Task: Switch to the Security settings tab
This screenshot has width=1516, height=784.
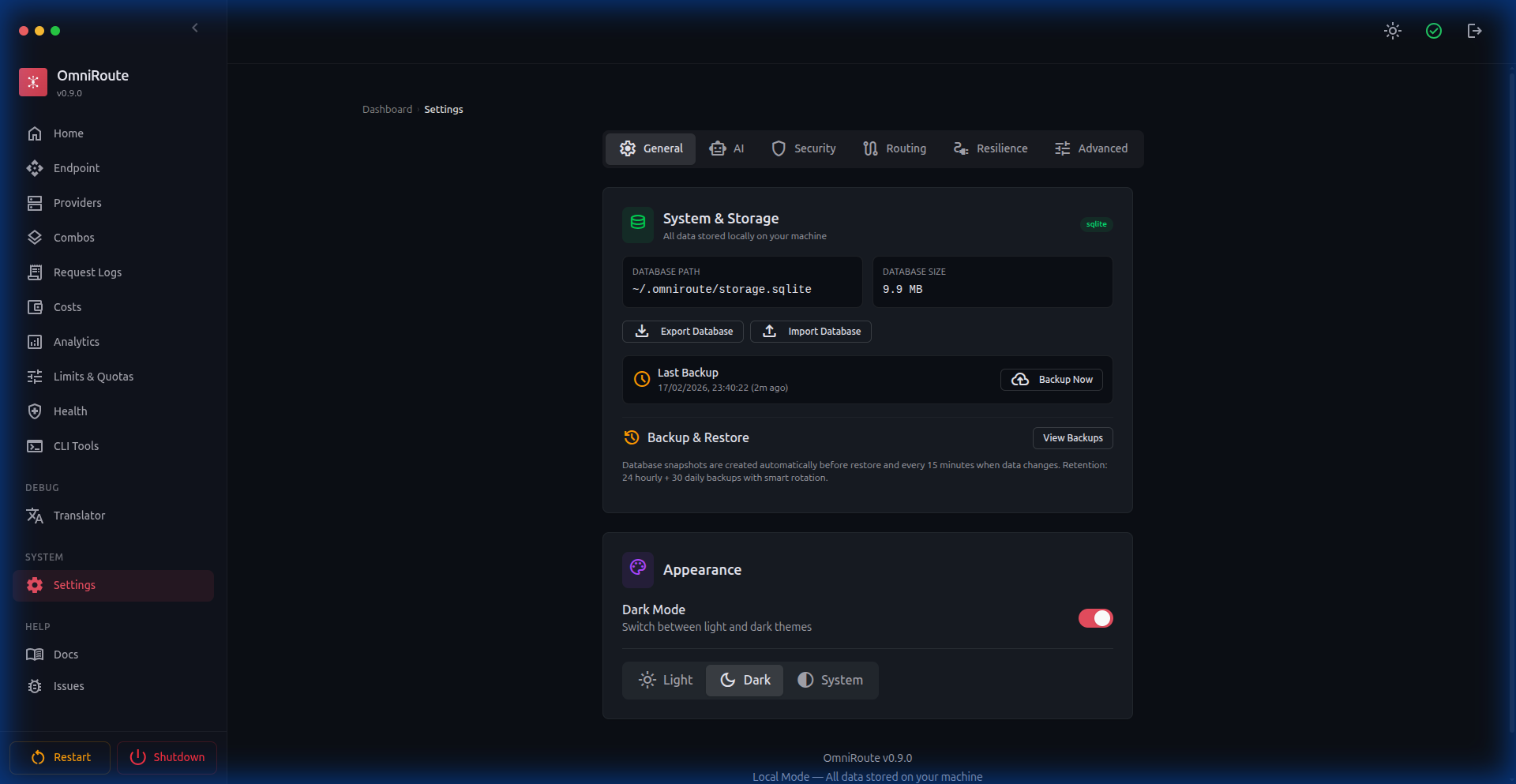Action: pos(804,148)
